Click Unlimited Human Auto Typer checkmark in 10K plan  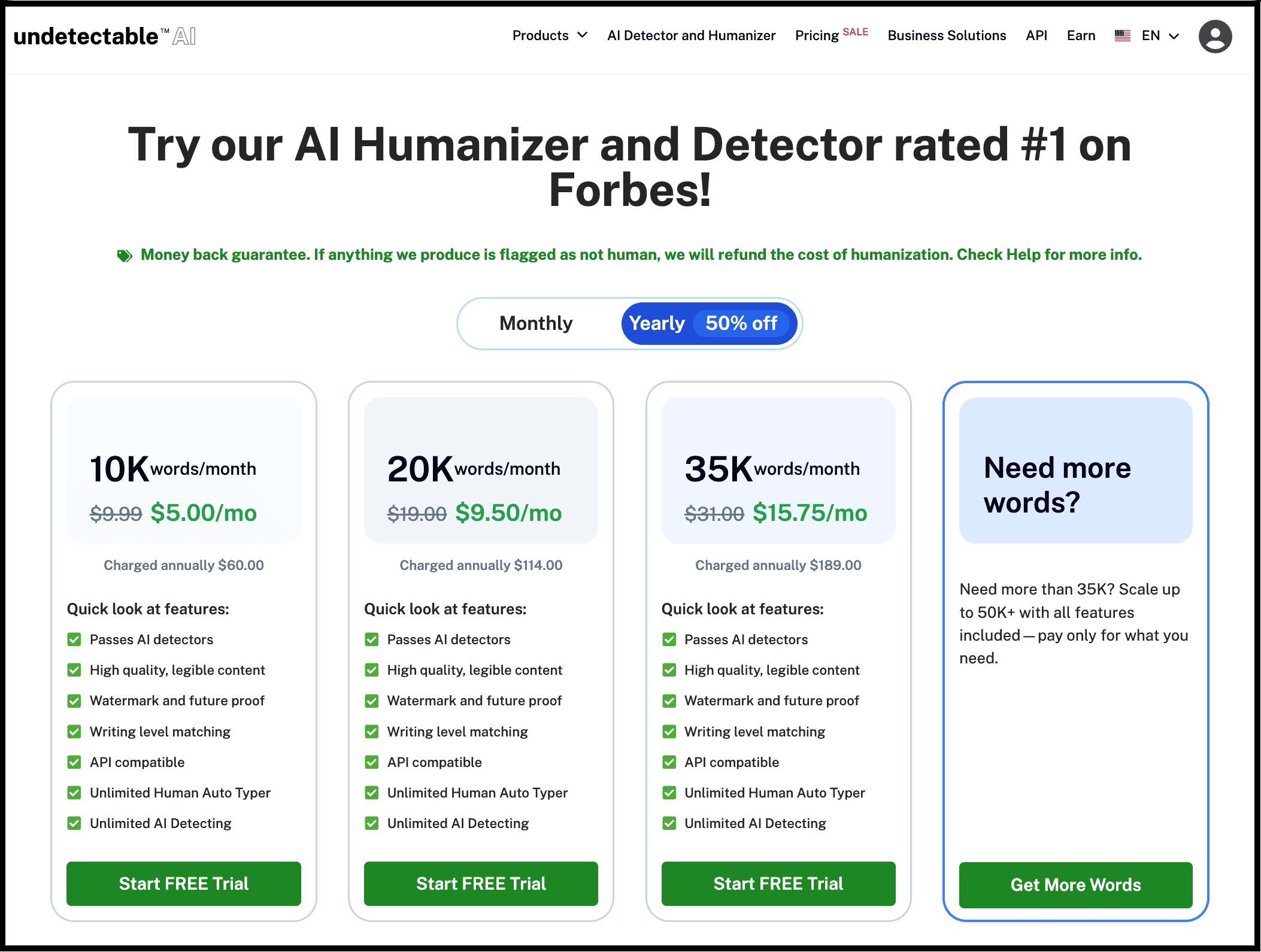[x=74, y=793]
